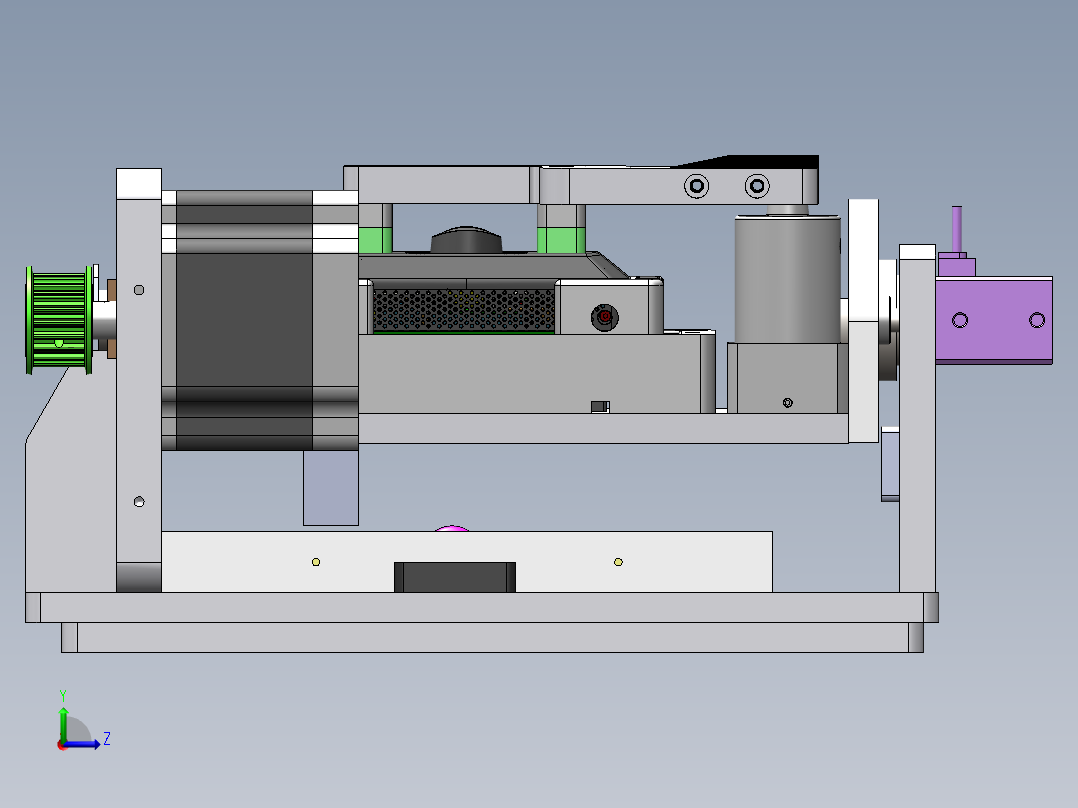
Task: Select the red button on the device
Action: 604,317
